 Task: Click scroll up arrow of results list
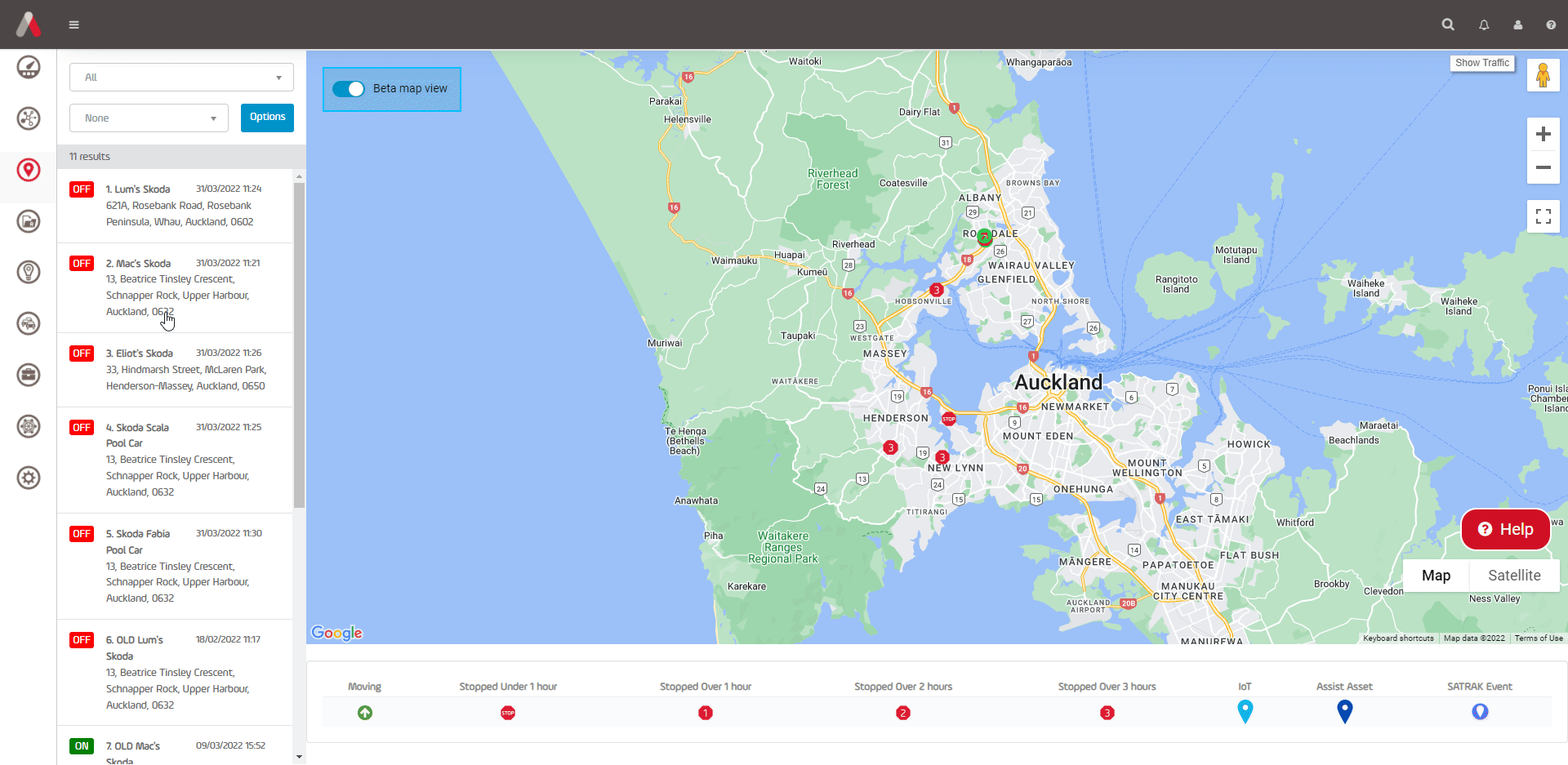299,176
